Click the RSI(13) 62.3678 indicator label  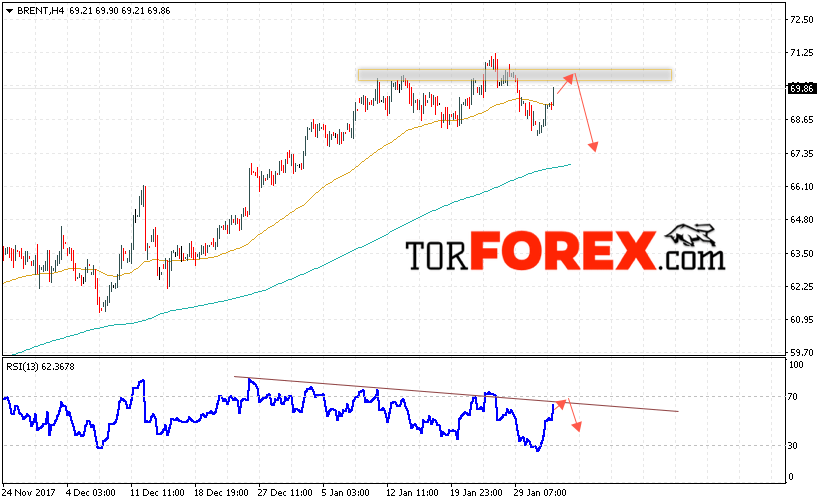40,367
